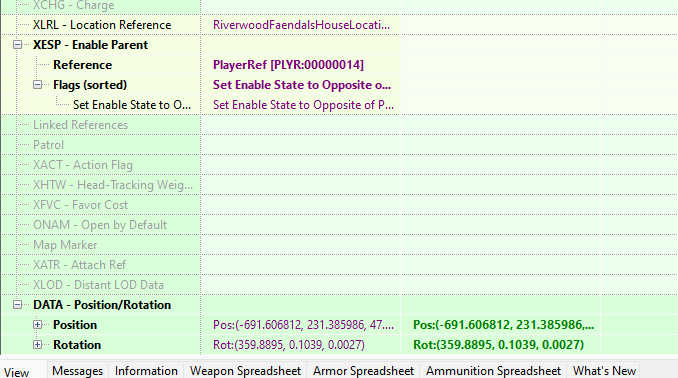Select the Position row label
Image resolution: width=678 pixels, height=378 pixels.
[x=75, y=325]
